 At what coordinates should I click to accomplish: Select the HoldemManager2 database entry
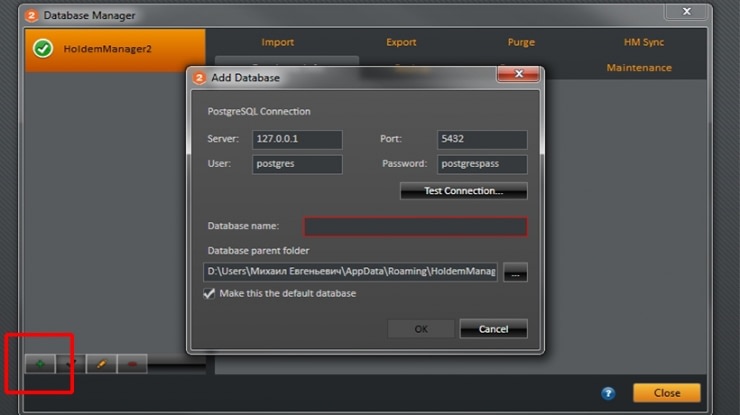[x=115, y=50]
